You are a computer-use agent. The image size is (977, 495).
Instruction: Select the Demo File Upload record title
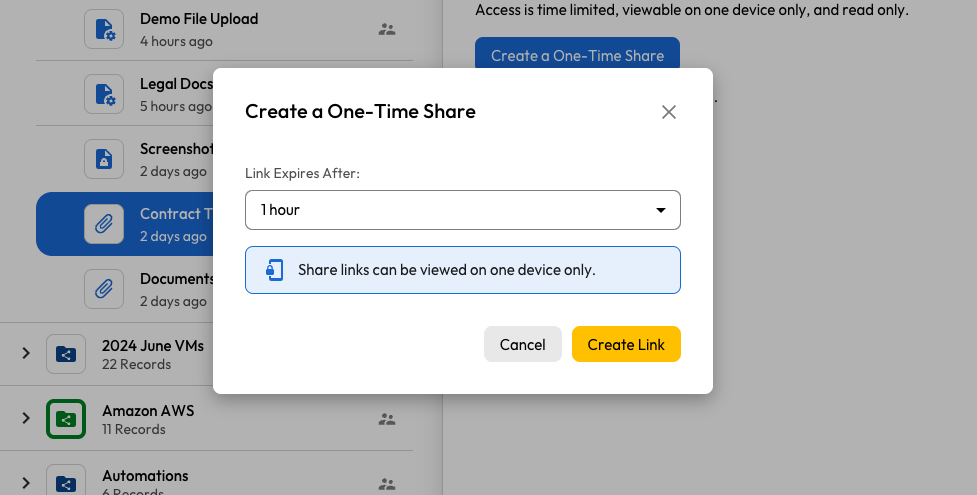tap(199, 19)
